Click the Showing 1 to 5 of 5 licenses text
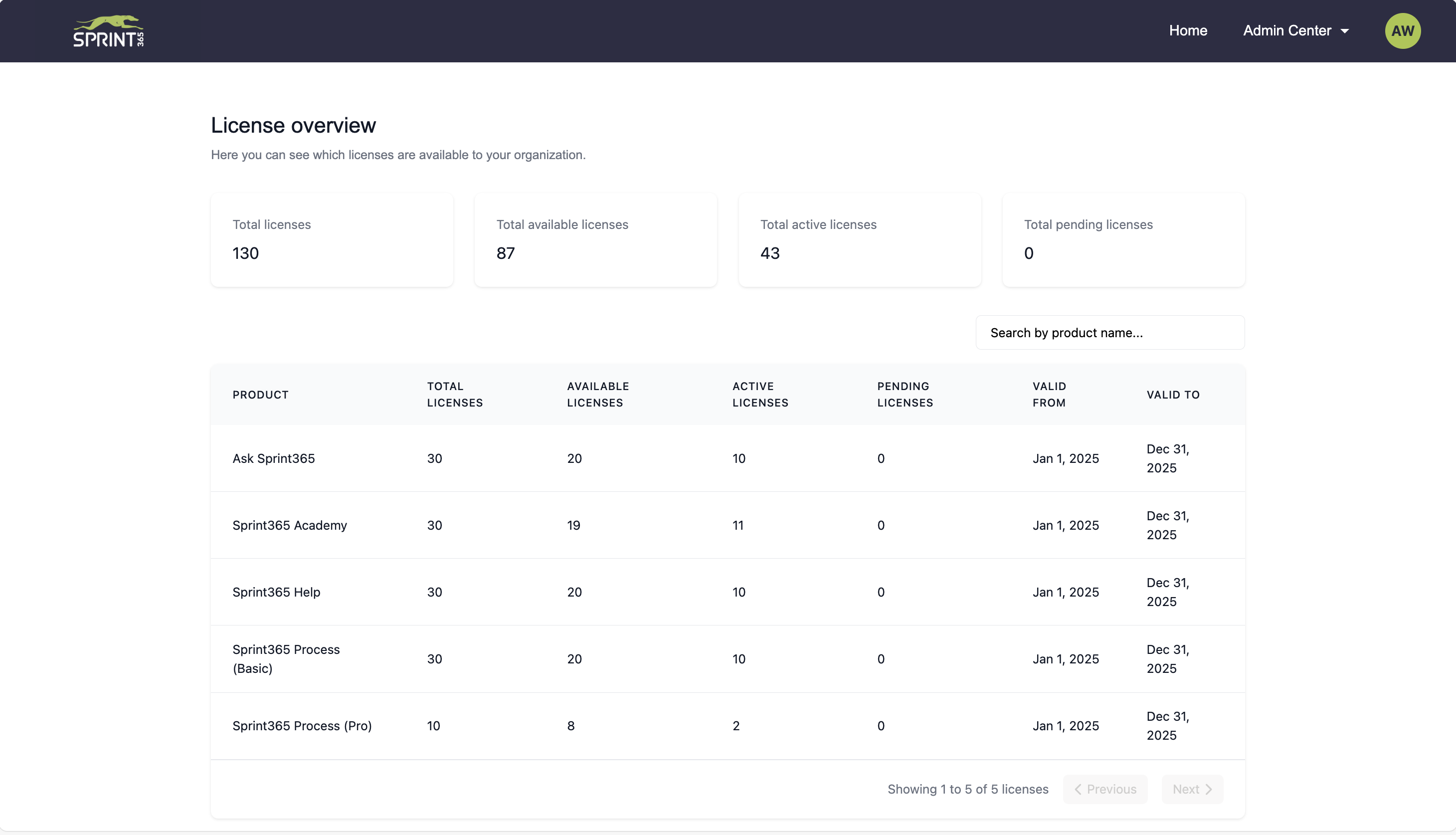 pyautogui.click(x=968, y=789)
